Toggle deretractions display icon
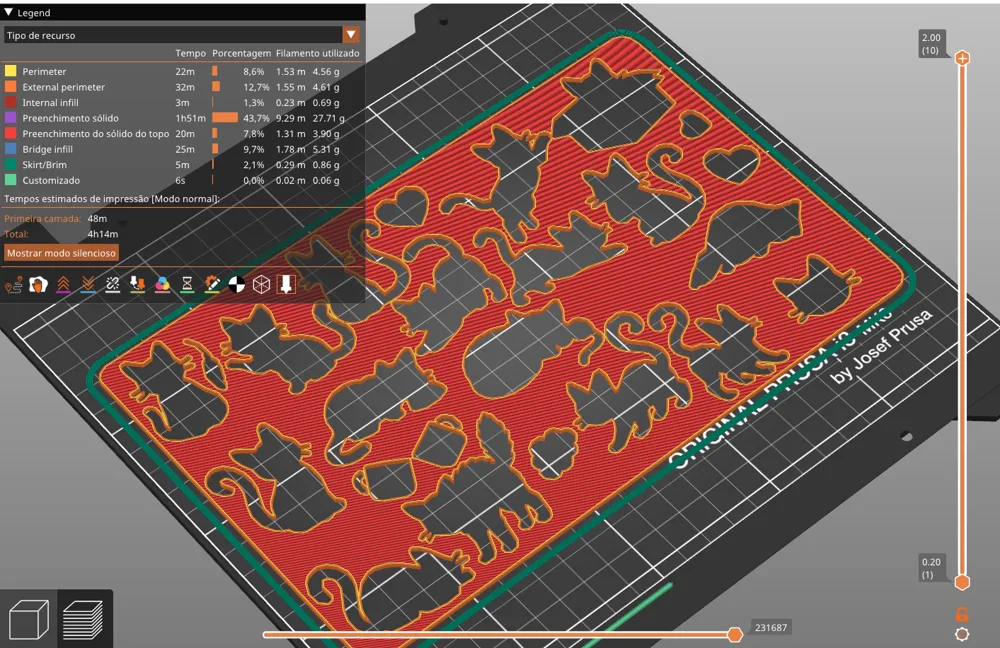 pyautogui.click(x=88, y=284)
